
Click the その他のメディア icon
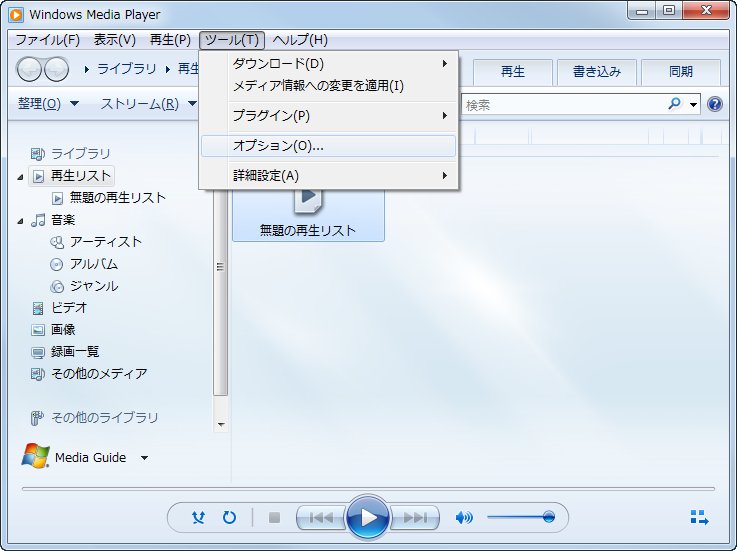38,374
